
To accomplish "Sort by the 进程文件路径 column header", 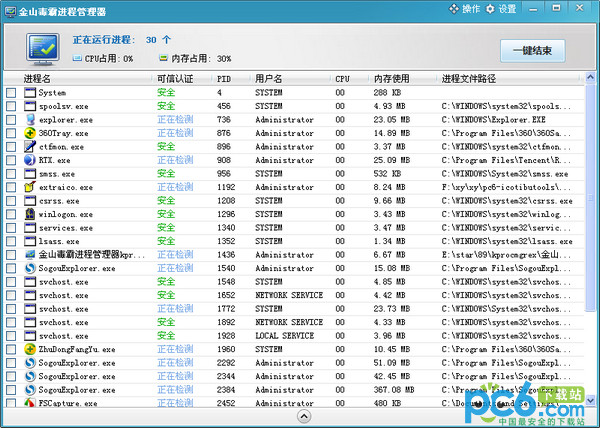I will (469, 79).
